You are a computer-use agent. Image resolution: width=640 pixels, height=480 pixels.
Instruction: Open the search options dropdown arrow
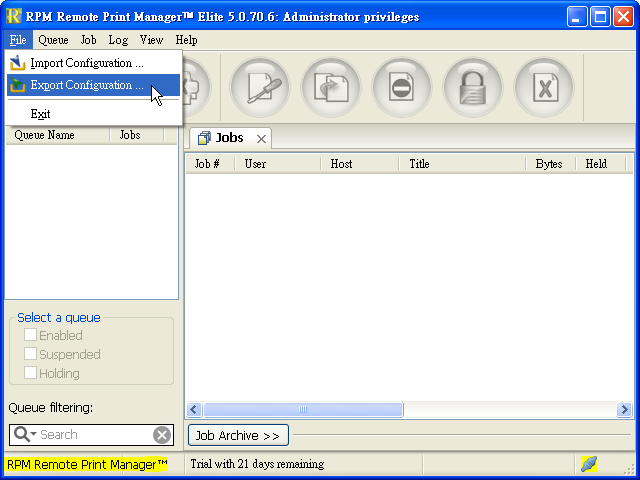(x=33, y=433)
